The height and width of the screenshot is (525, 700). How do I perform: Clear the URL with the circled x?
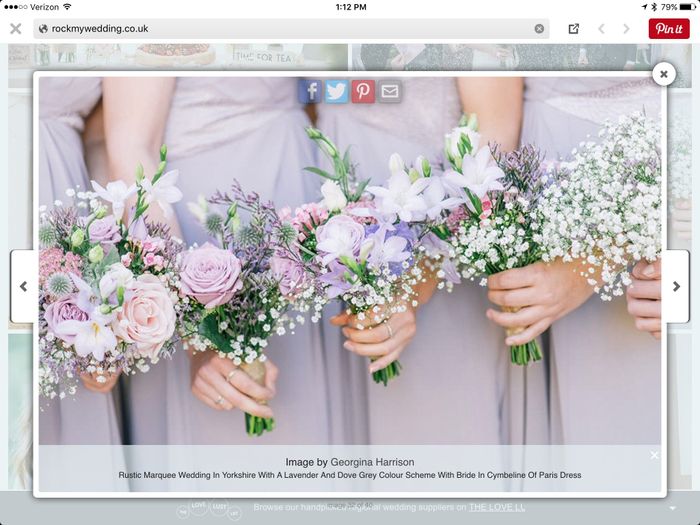pos(539,29)
